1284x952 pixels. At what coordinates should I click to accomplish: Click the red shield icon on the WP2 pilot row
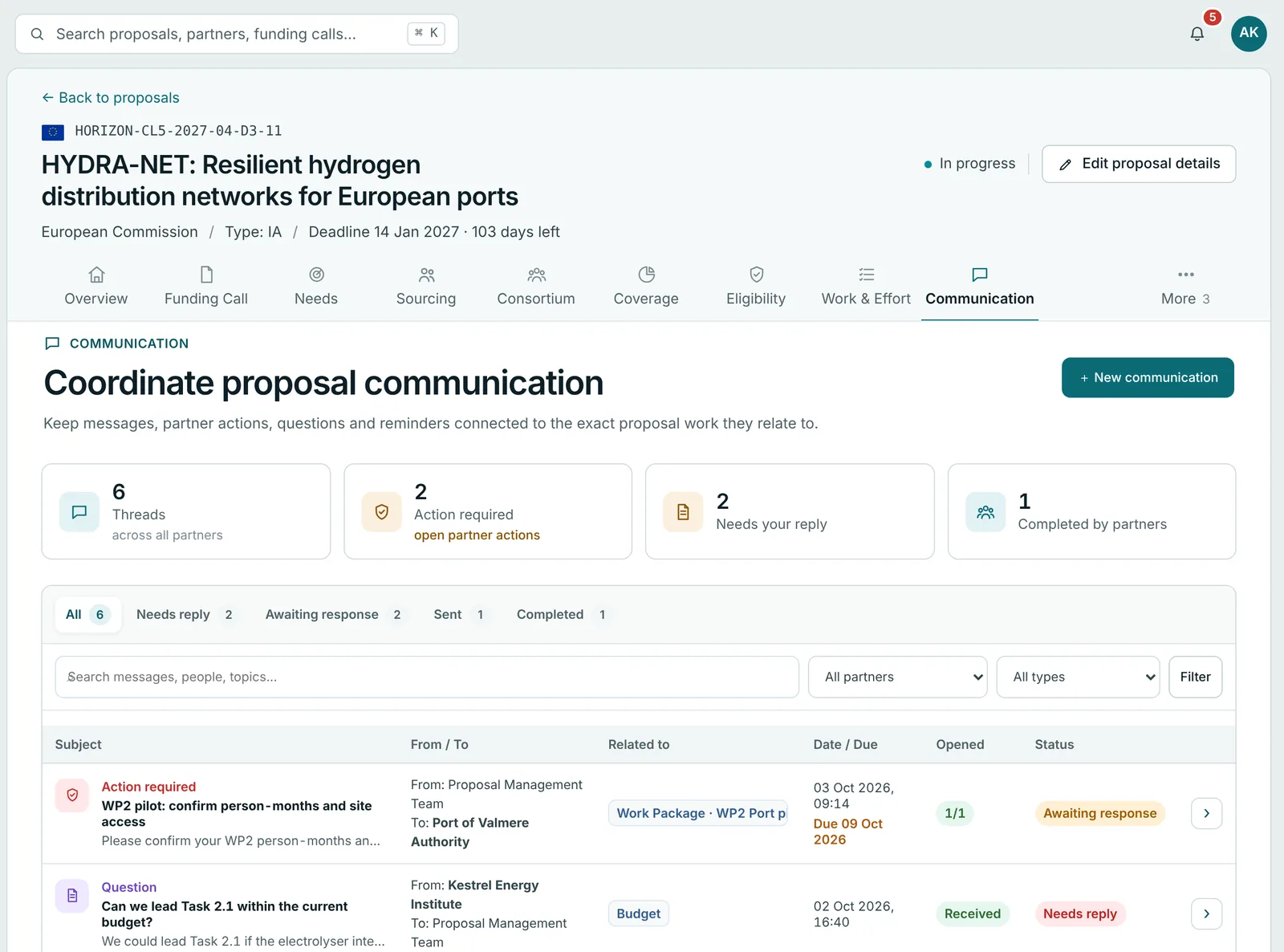point(72,795)
